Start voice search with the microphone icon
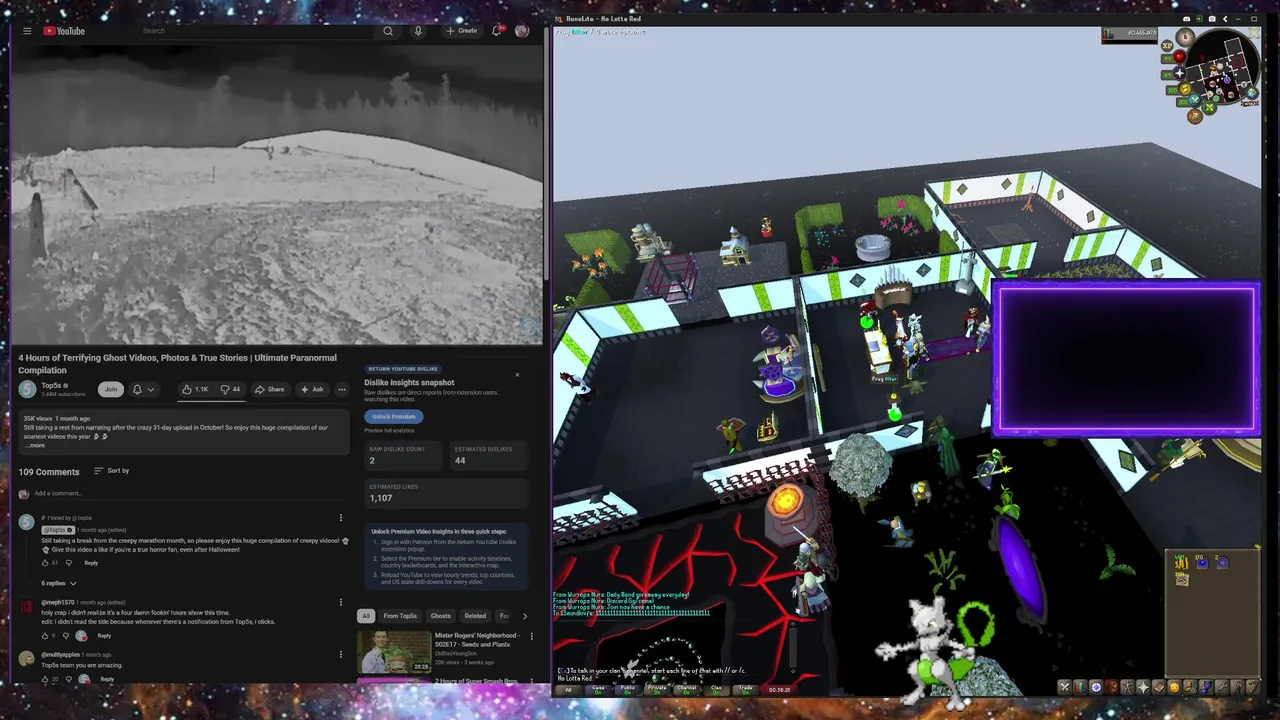The image size is (1280, 720). pyautogui.click(x=418, y=31)
